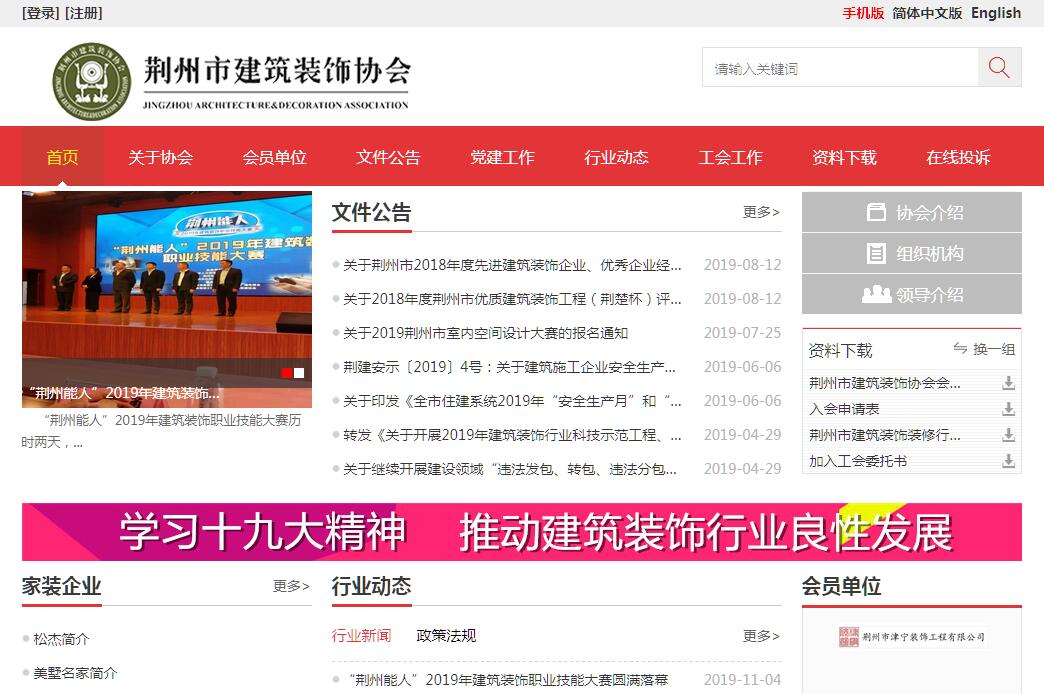
Task: Click download icon for 荆州市建筑装饰装修行 file
Action: 1008,435
